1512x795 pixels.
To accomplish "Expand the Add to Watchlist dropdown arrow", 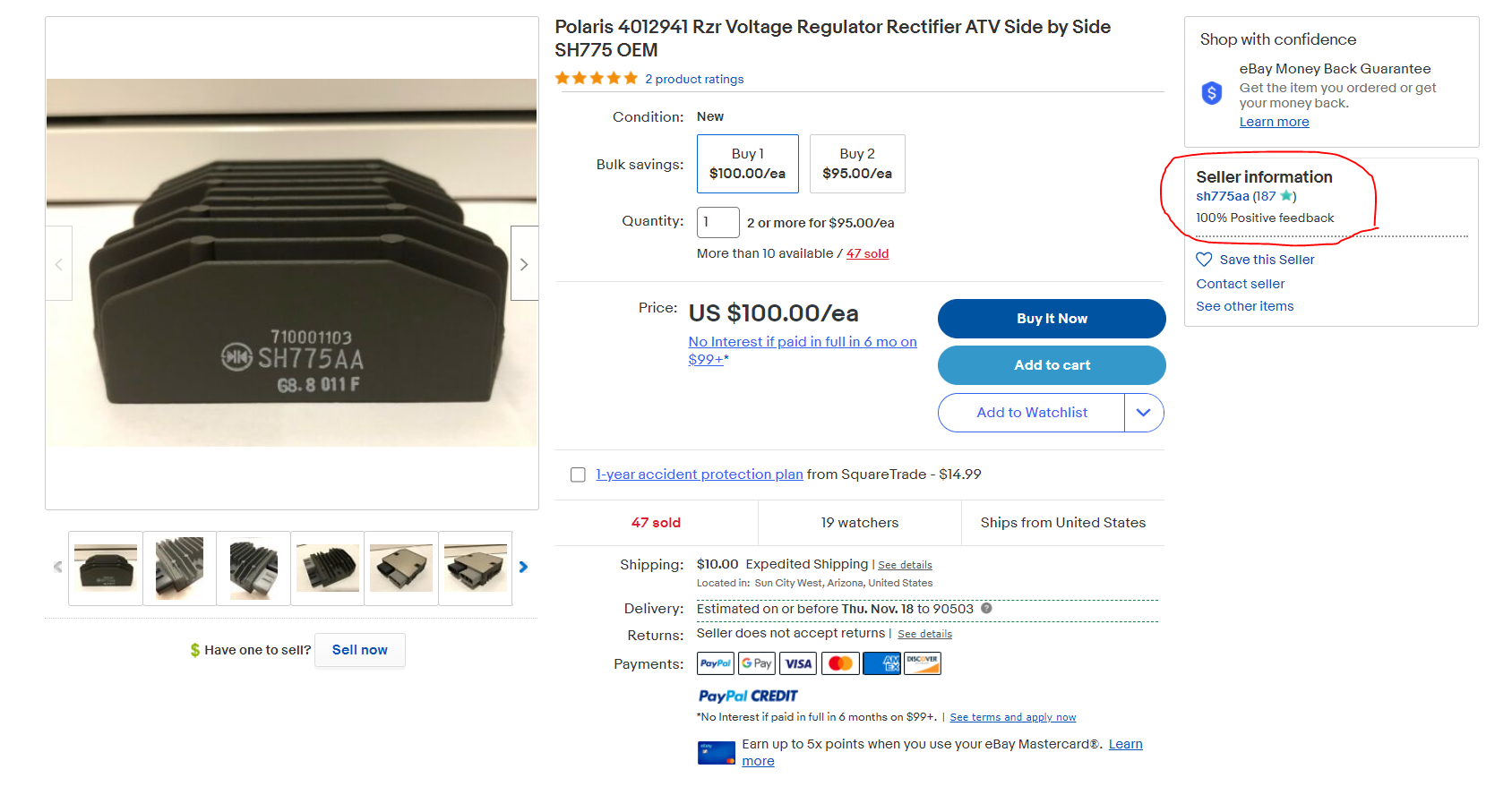I will pyautogui.click(x=1144, y=413).
